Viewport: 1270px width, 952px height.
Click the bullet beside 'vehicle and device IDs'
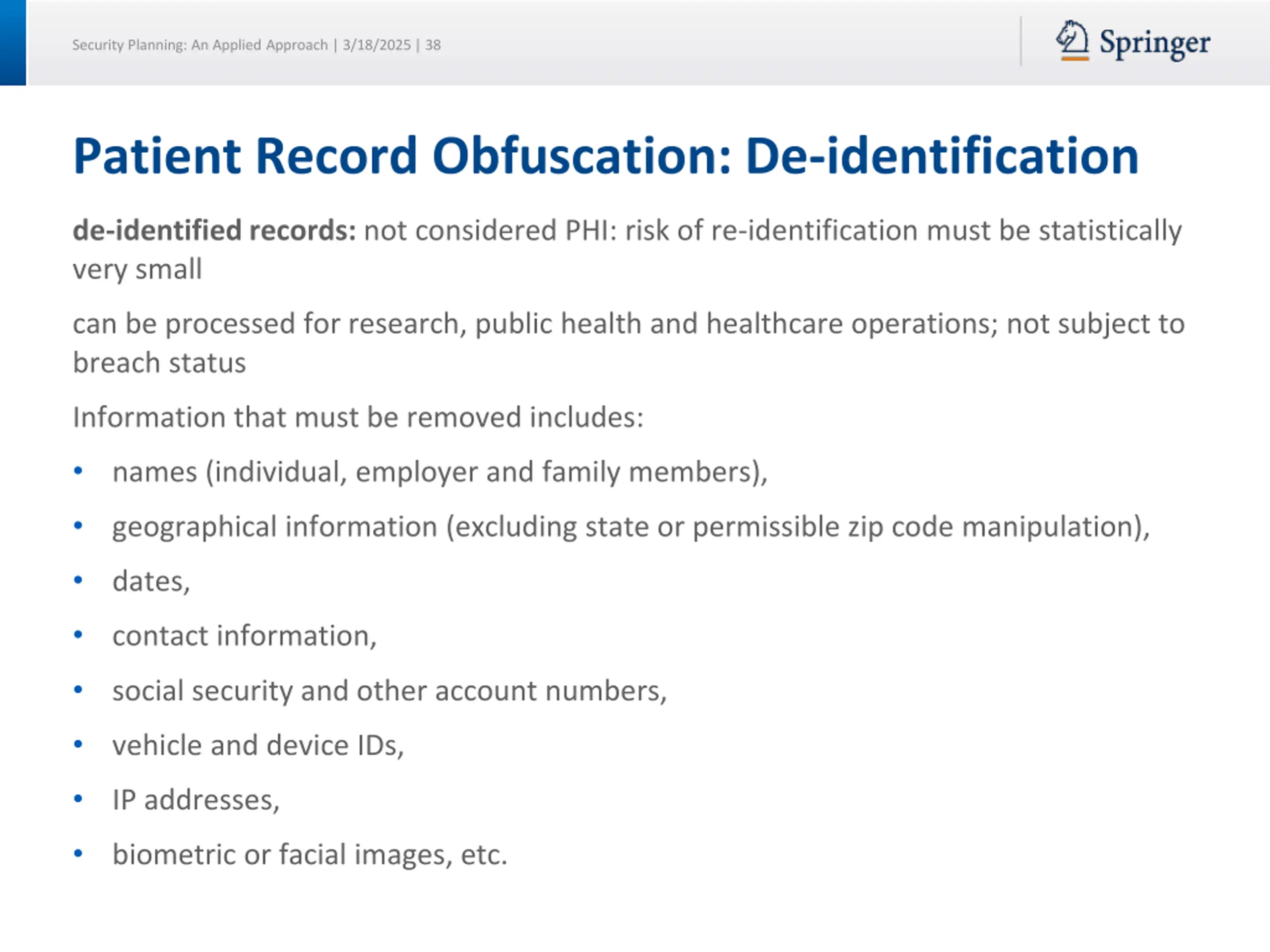(x=78, y=744)
